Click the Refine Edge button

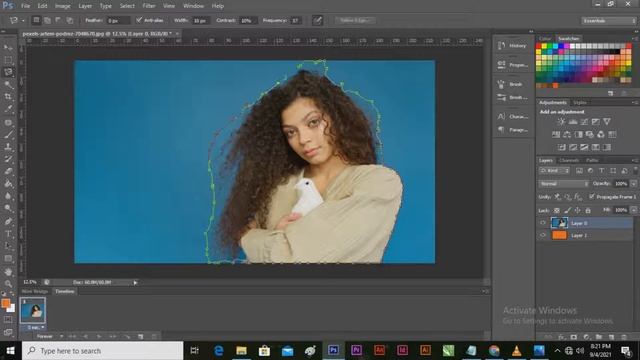tap(355, 20)
